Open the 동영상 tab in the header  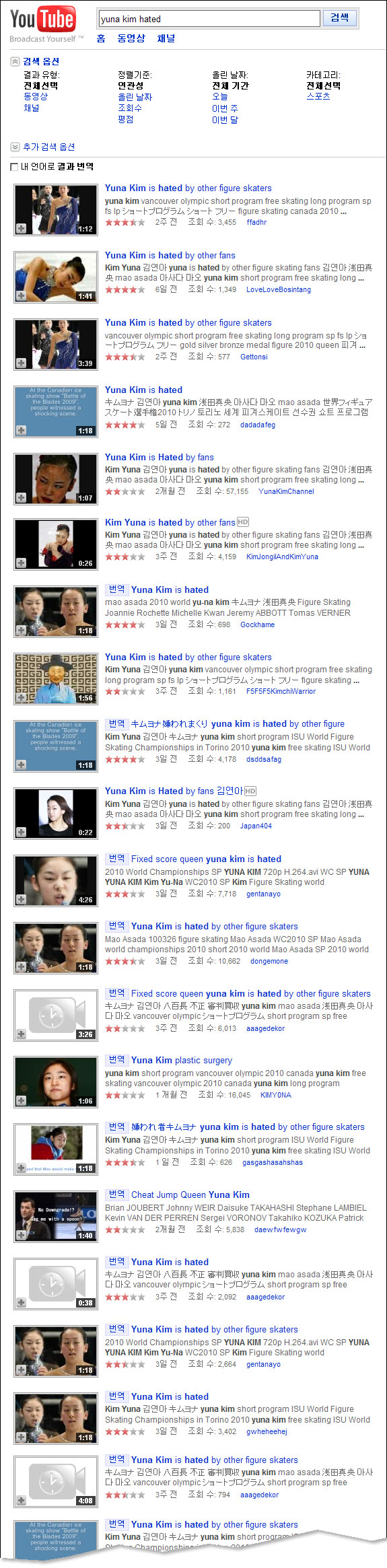pyautogui.click(x=131, y=38)
